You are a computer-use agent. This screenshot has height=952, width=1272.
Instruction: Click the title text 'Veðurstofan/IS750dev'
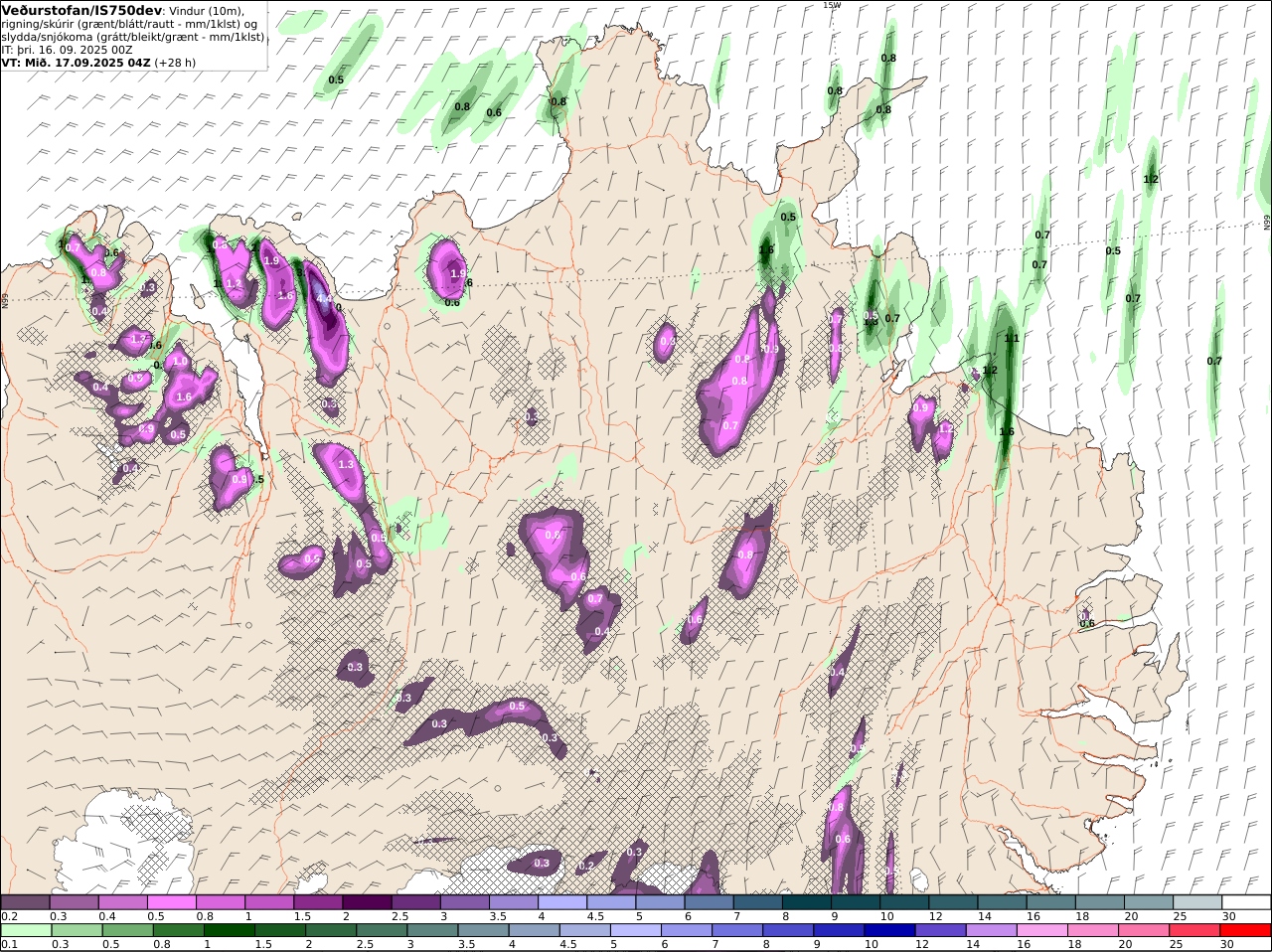pyautogui.click(x=82, y=10)
